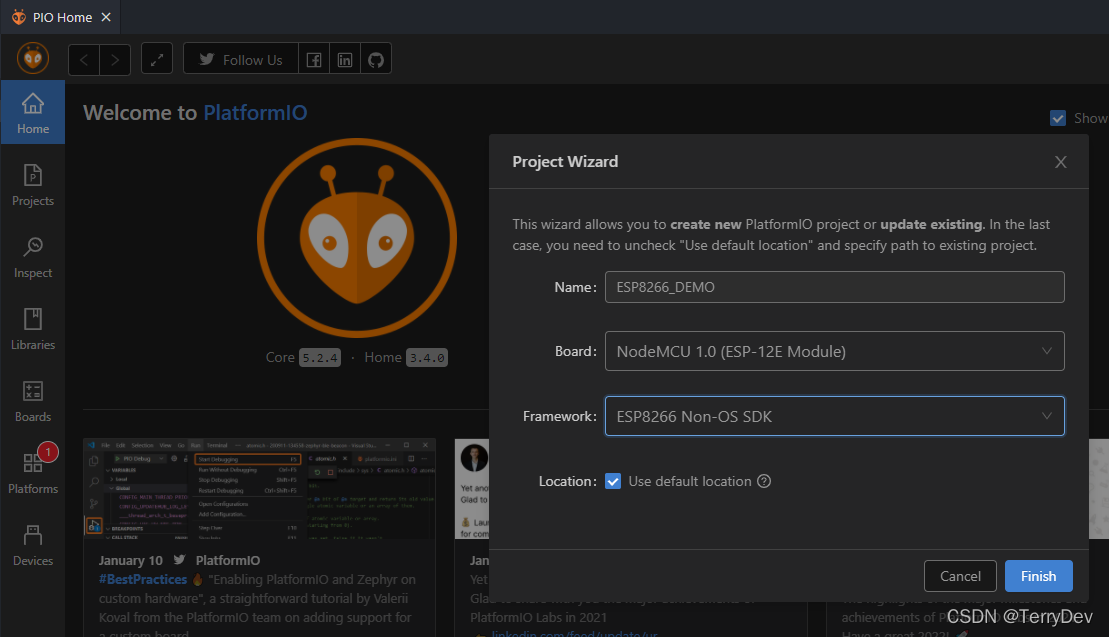
Task: Close the Project Wizard dialog with X
Action: click(1060, 162)
